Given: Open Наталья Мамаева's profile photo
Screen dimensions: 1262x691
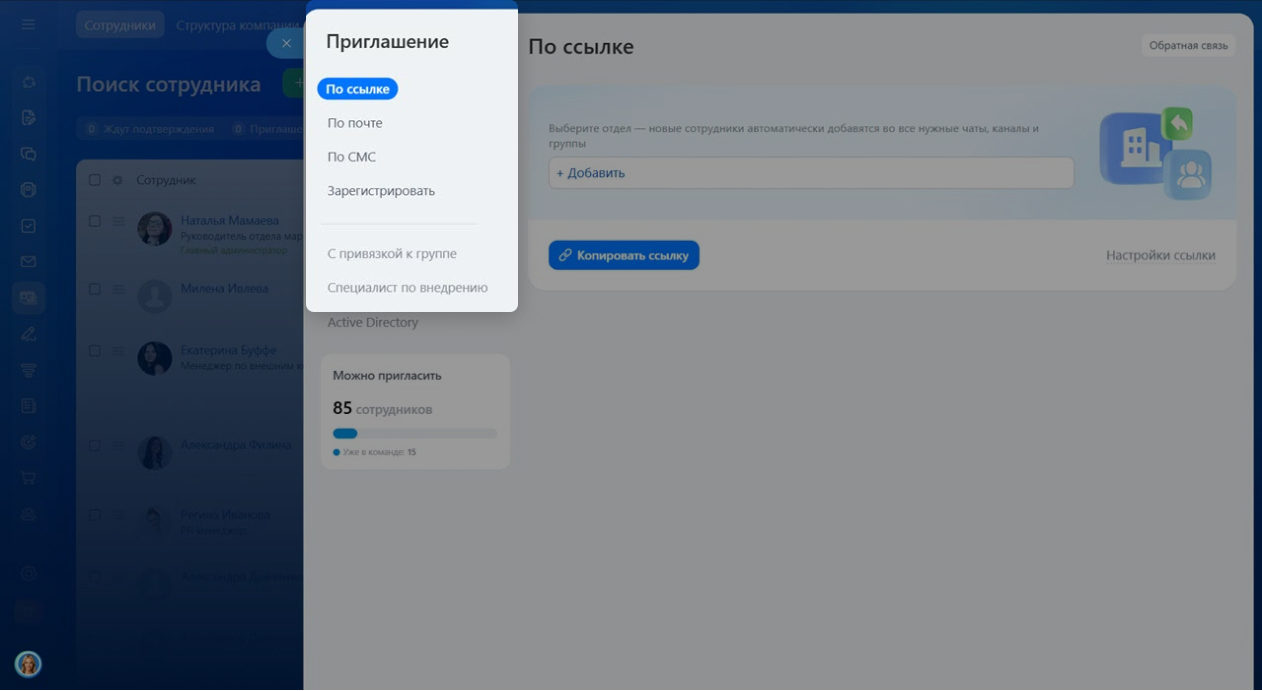Looking at the screenshot, I should (154, 229).
